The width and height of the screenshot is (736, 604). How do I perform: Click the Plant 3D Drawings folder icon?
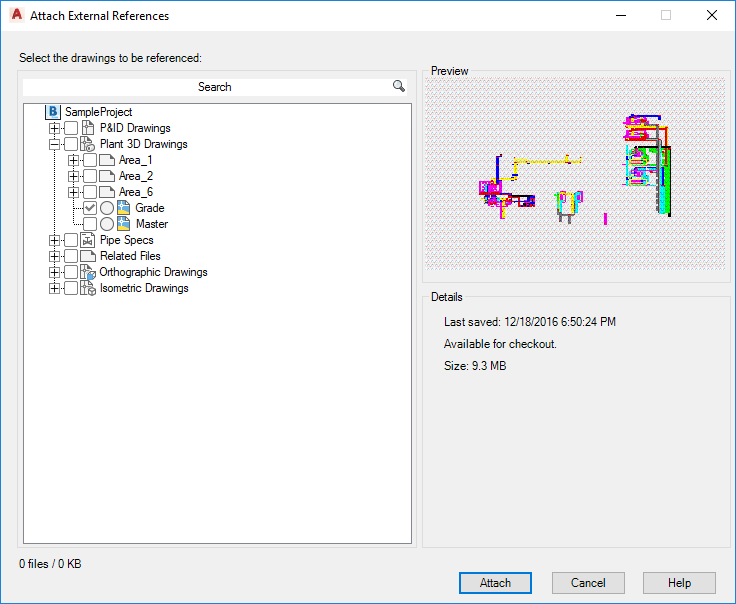tap(88, 144)
